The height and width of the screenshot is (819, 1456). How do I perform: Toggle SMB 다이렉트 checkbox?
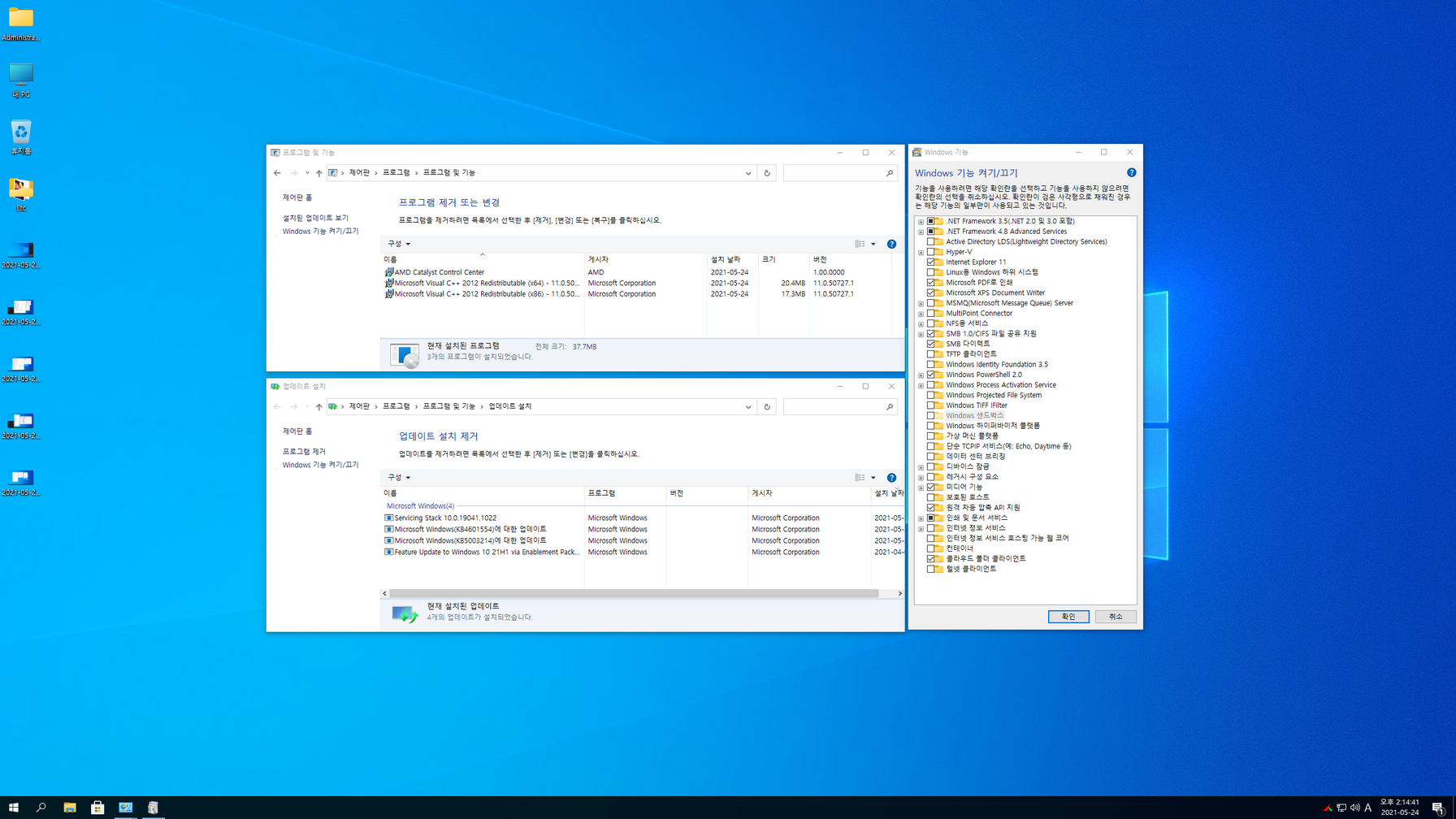931,344
